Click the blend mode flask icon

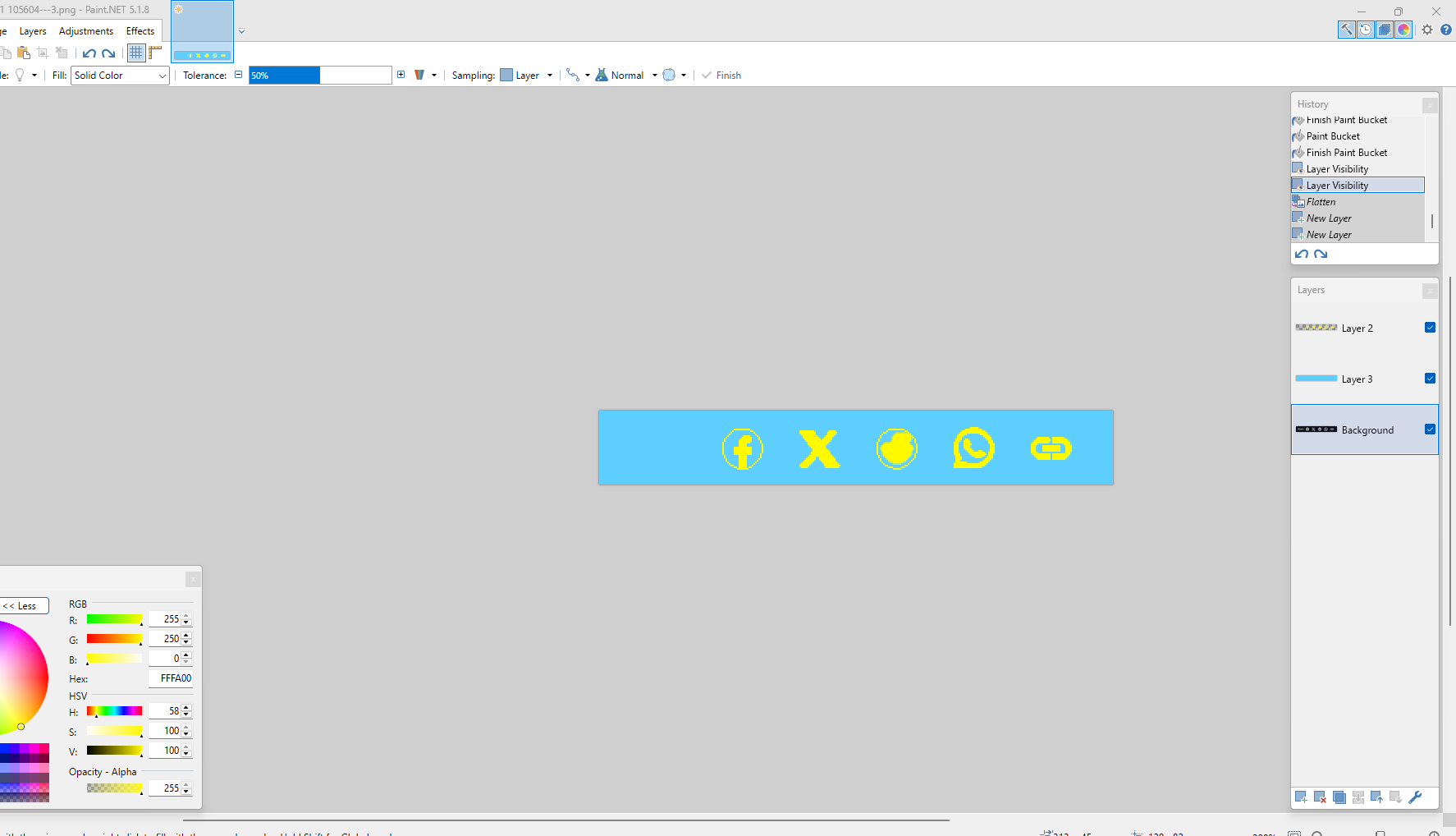coord(602,75)
